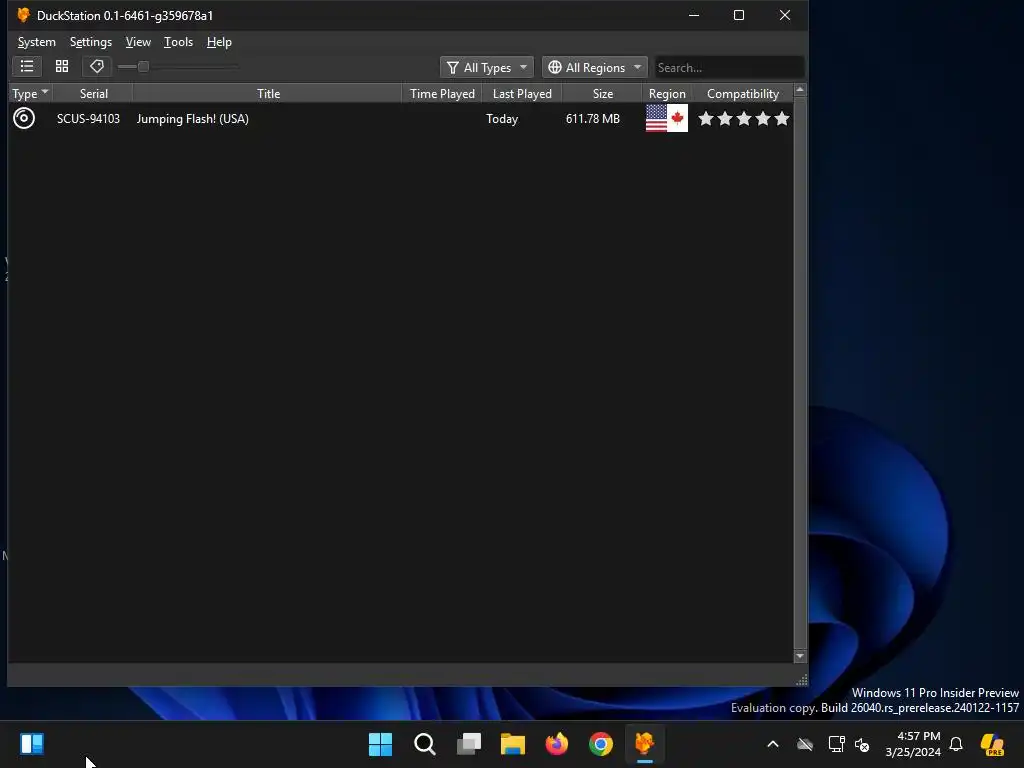Screen dimensions: 1024x768
Task: Switch to game grid view
Action: pos(62,67)
